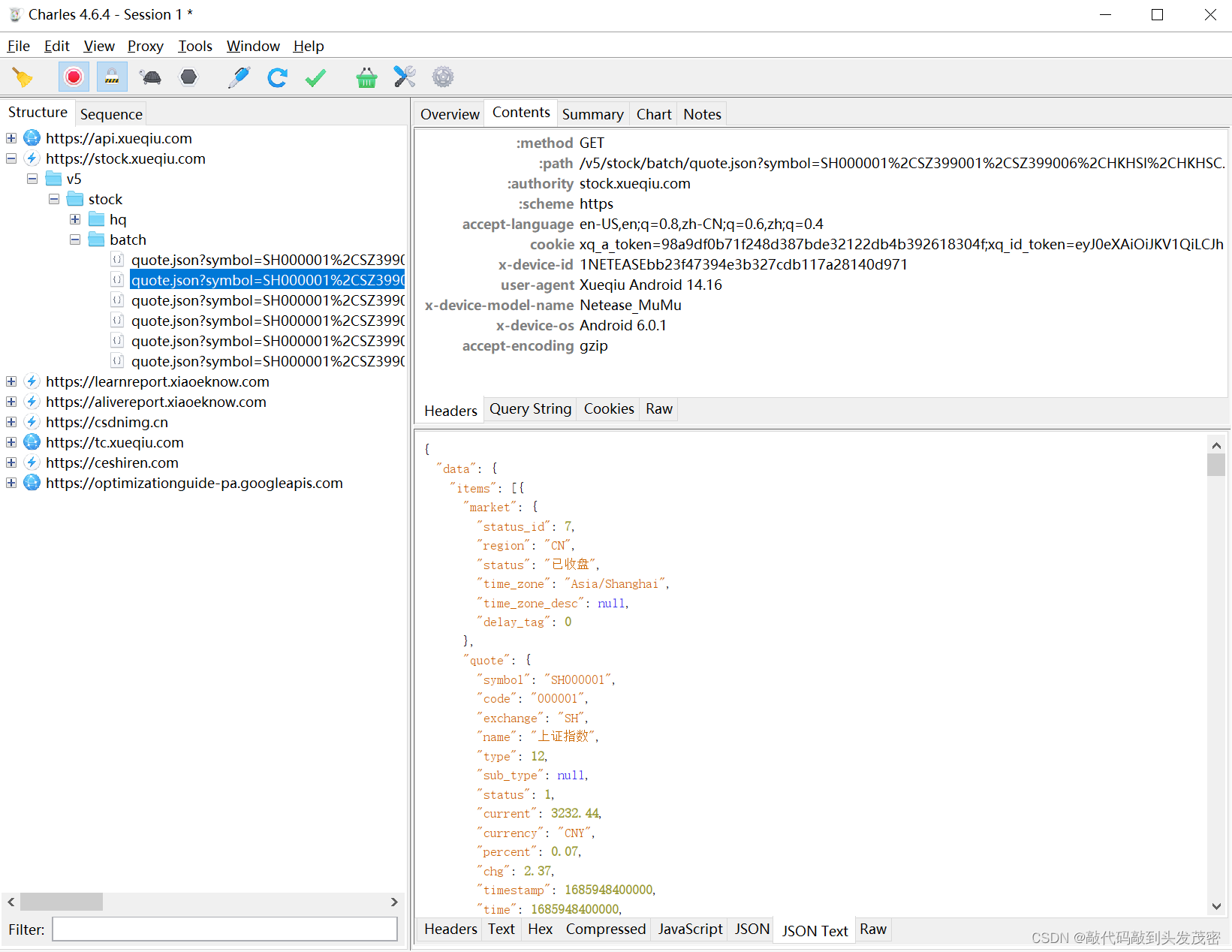Screen dimensions: 1232x952
Task: Click the structure tree horizontal scrollbar thumb
Action: [62, 902]
